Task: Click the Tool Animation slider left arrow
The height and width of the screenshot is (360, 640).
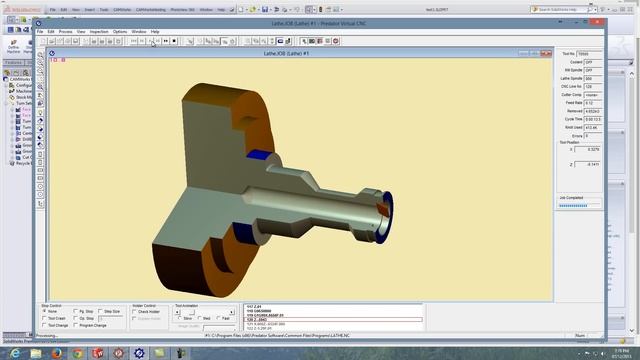Action: click(x=178, y=312)
